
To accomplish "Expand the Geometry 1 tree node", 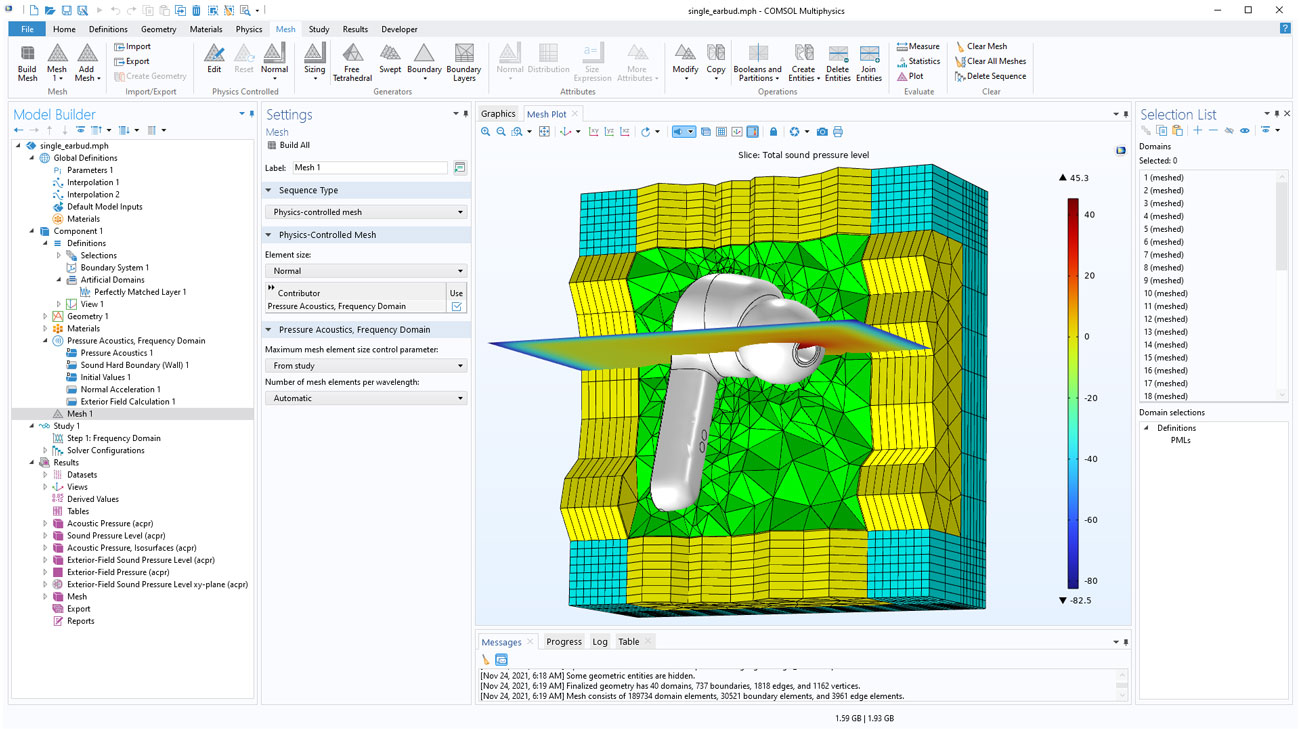I will point(45,317).
